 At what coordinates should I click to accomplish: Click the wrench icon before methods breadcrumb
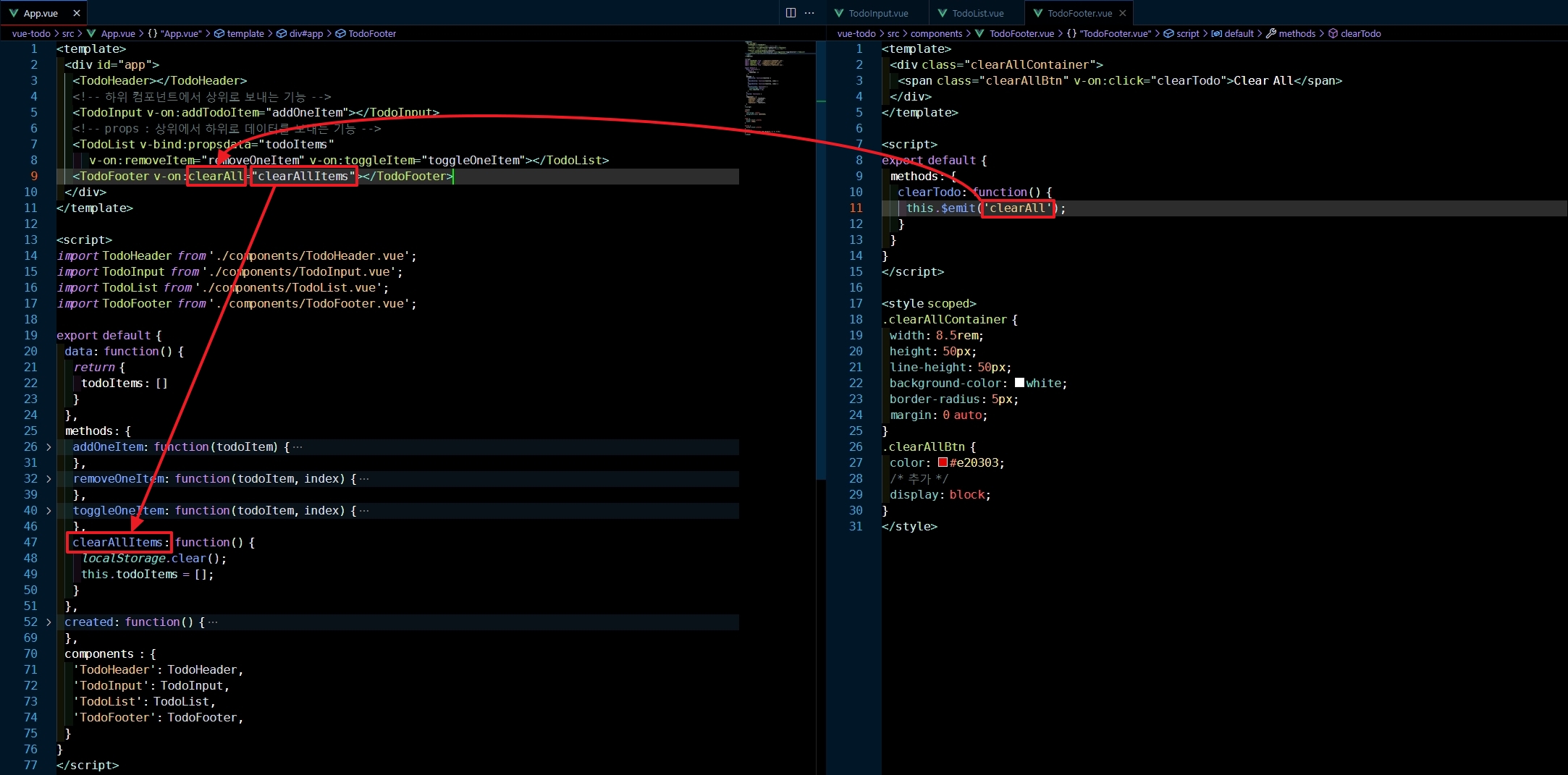[1270, 33]
